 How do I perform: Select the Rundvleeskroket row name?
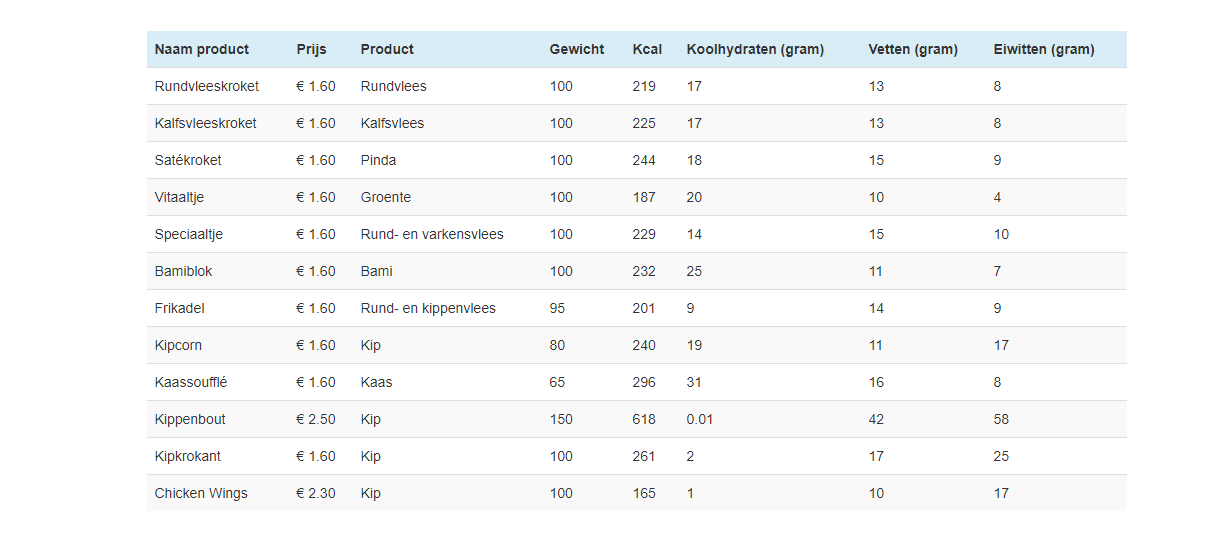tap(207, 86)
